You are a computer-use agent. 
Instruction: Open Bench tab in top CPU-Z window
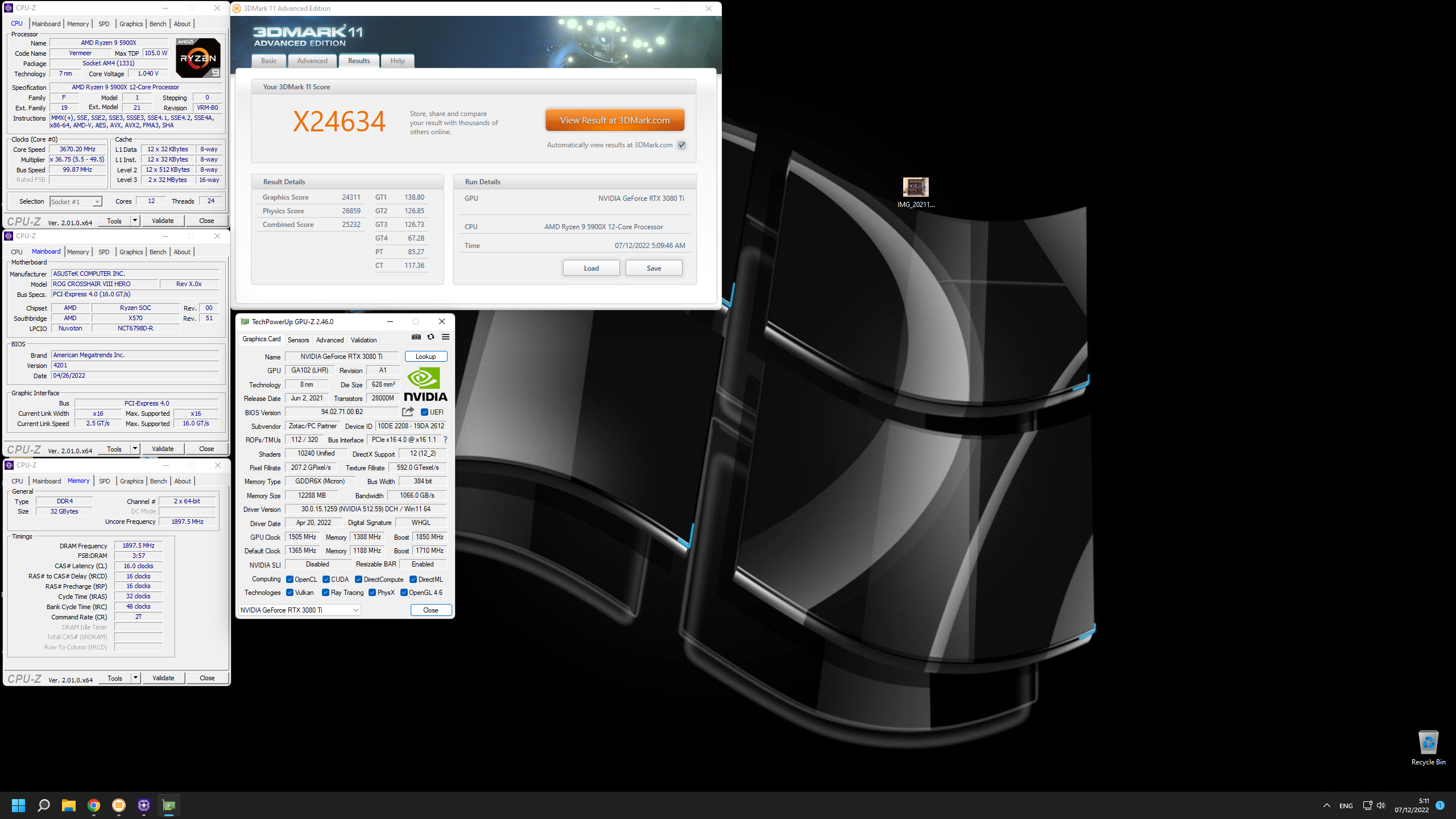point(158,24)
